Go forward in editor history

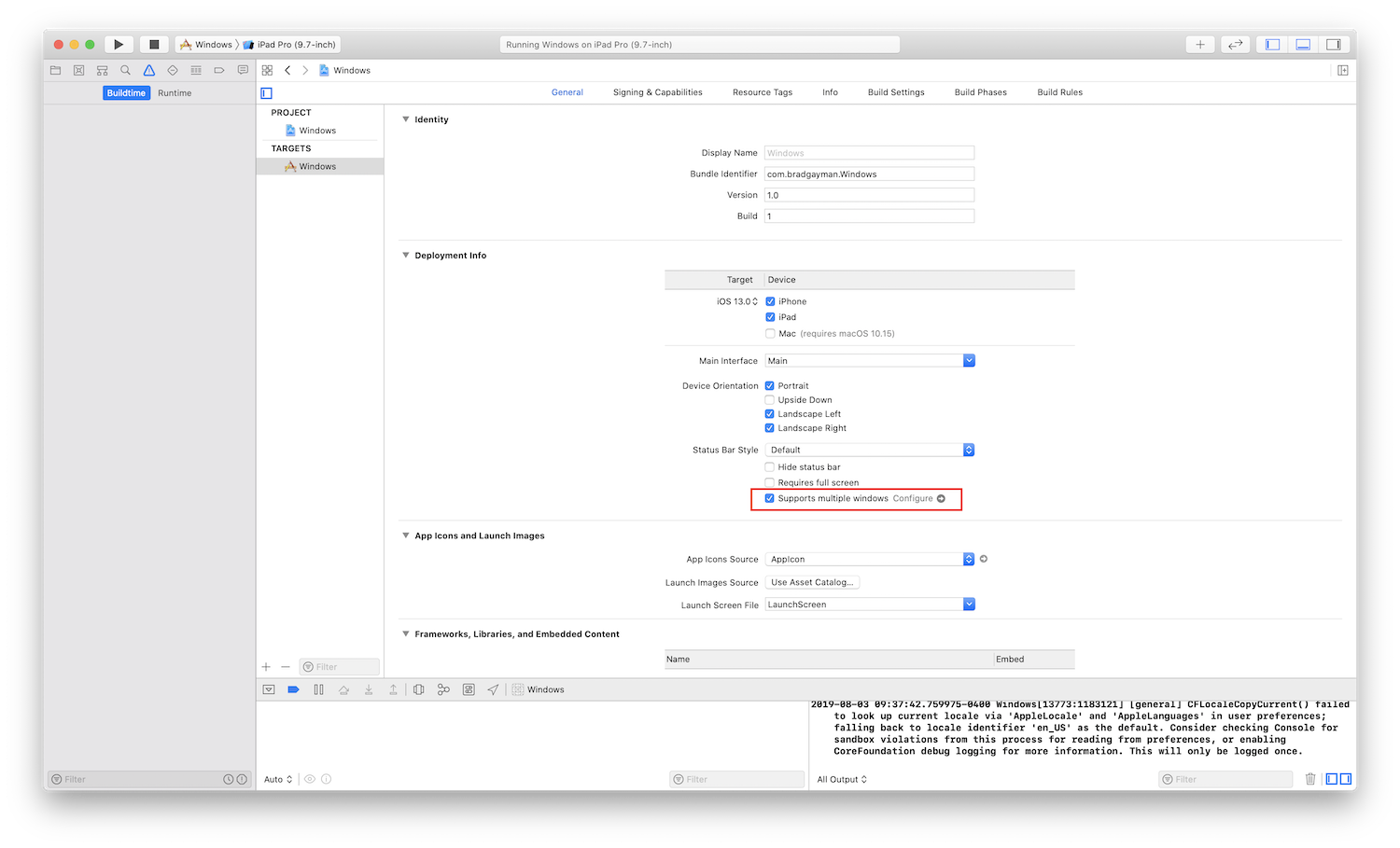(x=305, y=70)
